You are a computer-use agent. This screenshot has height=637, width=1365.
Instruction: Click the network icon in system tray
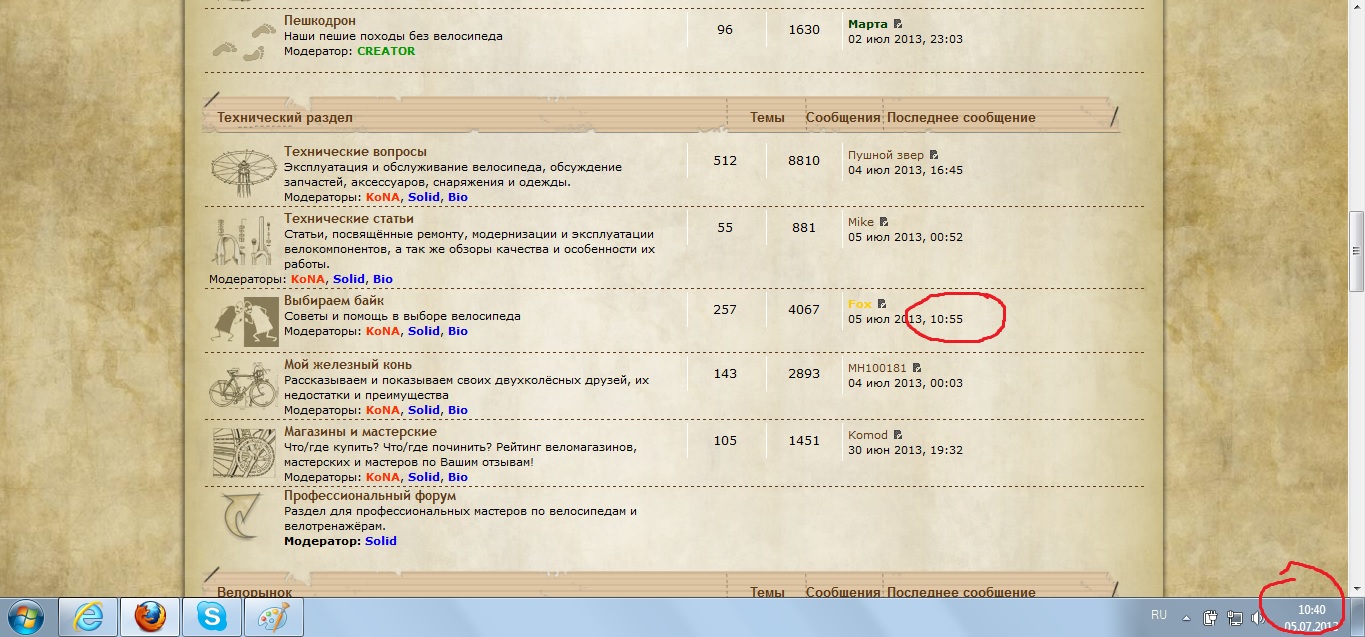coord(1233,618)
